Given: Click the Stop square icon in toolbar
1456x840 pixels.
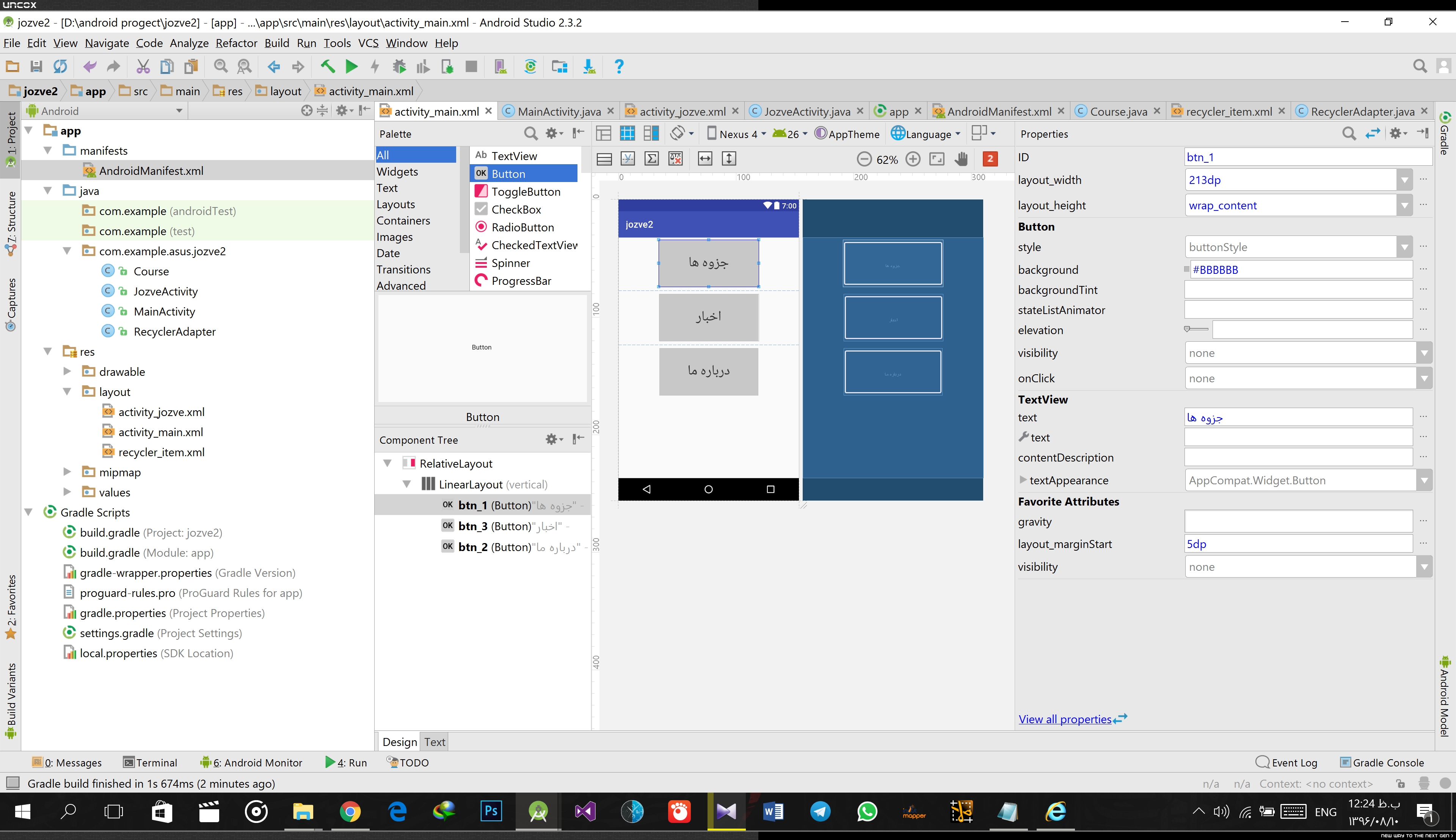Looking at the screenshot, I should (x=471, y=67).
